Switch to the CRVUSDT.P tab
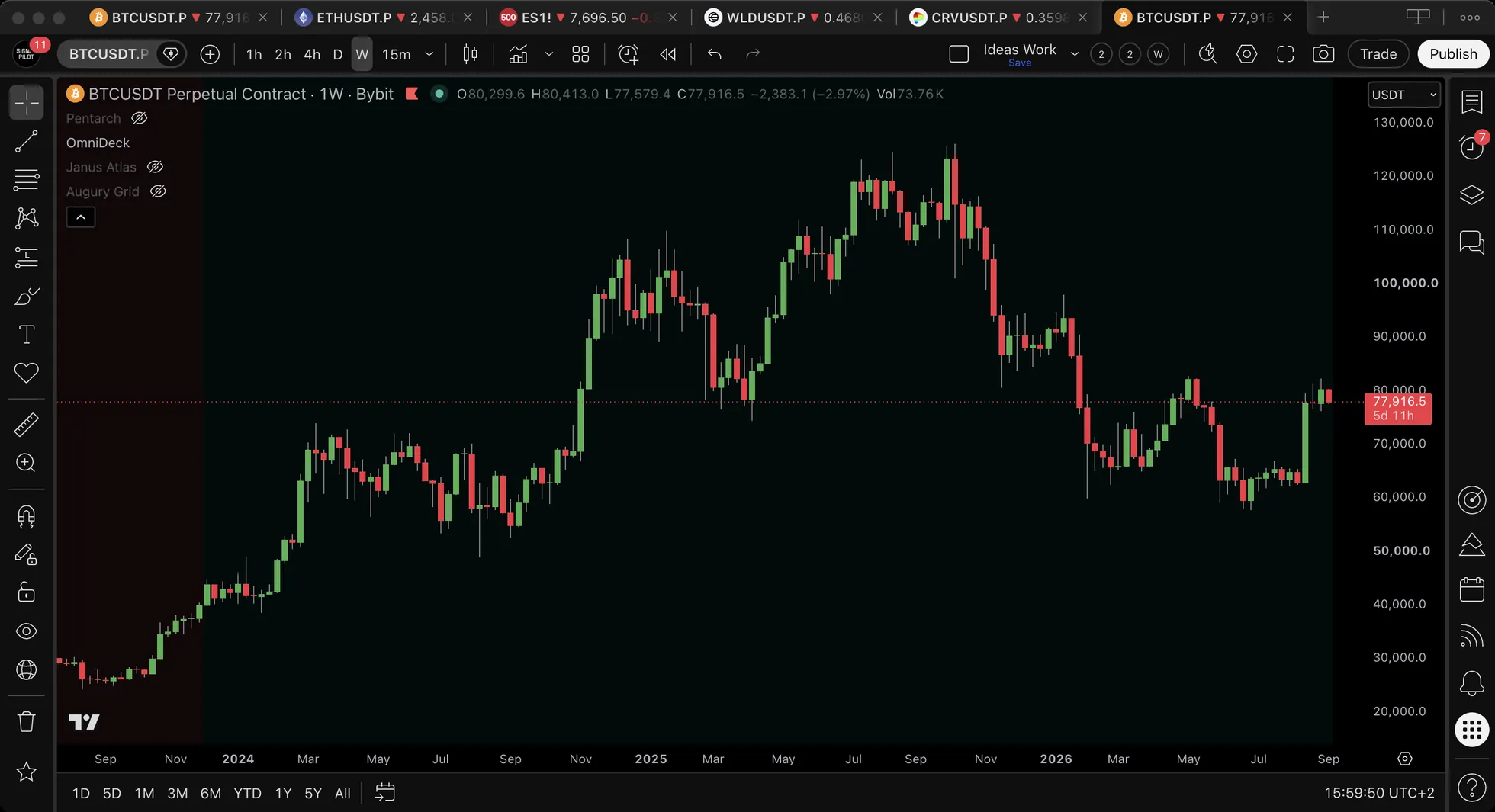This screenshot has width=1495, height=812. (x=999, y=18)
